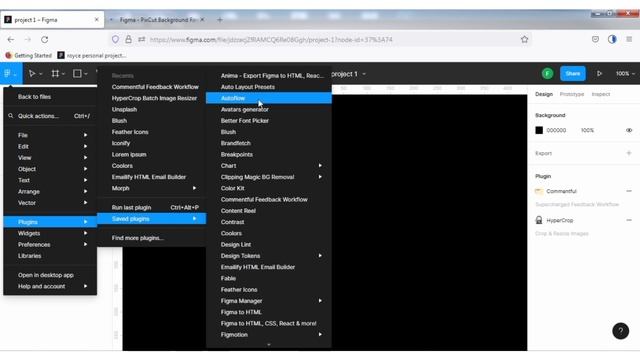Reload the browser page
The image size is (640, 360).
(44, 40)
